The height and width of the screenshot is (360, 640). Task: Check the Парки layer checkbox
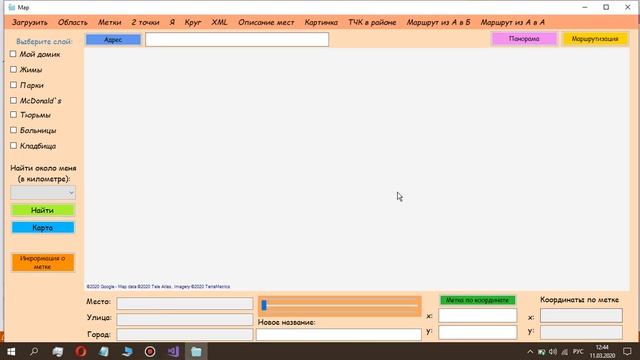(13, 85)
